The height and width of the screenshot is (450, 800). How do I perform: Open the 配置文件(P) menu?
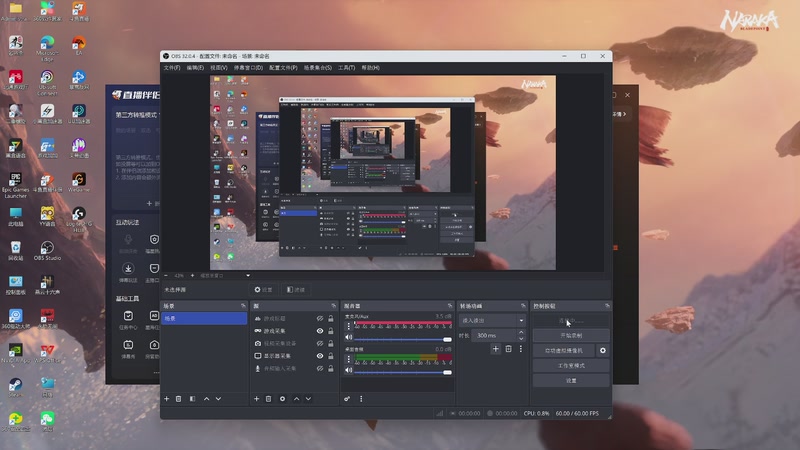[x=283, y=68]
